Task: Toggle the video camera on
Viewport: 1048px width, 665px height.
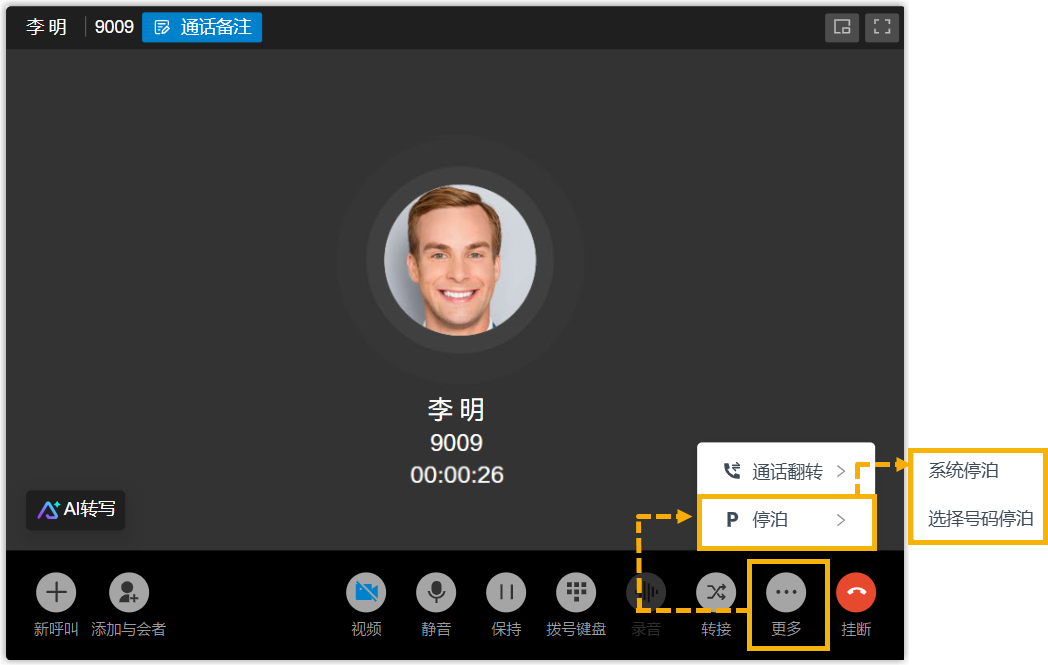Action: click(366, 592)
